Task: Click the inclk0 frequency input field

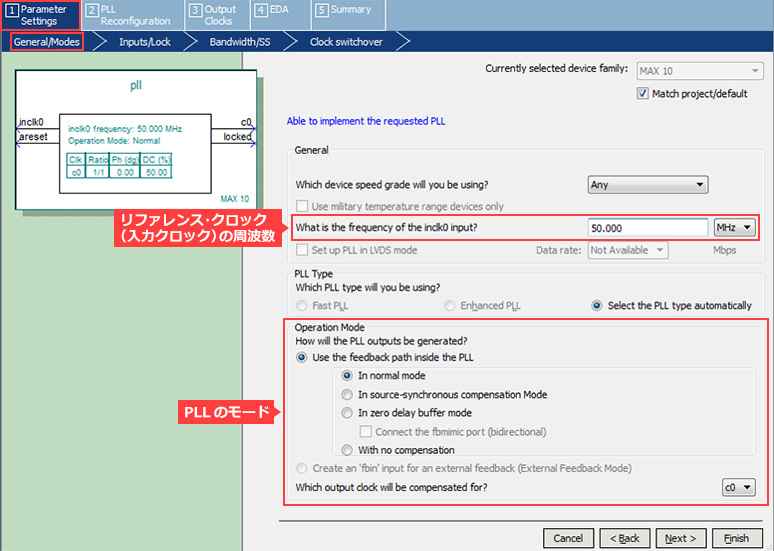Action: [x=647, y=228]
